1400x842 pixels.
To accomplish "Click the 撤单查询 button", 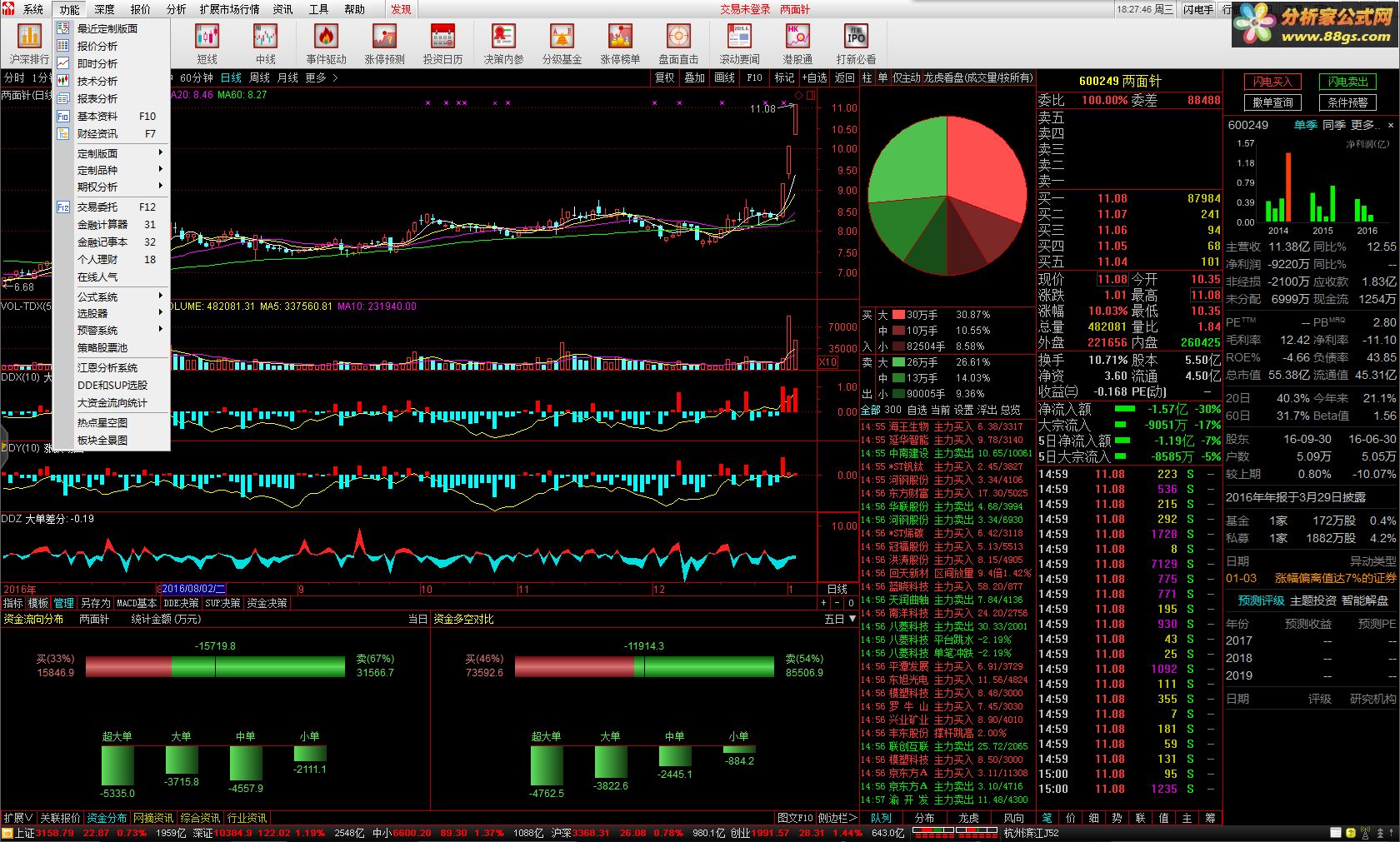I will 1272,102.
